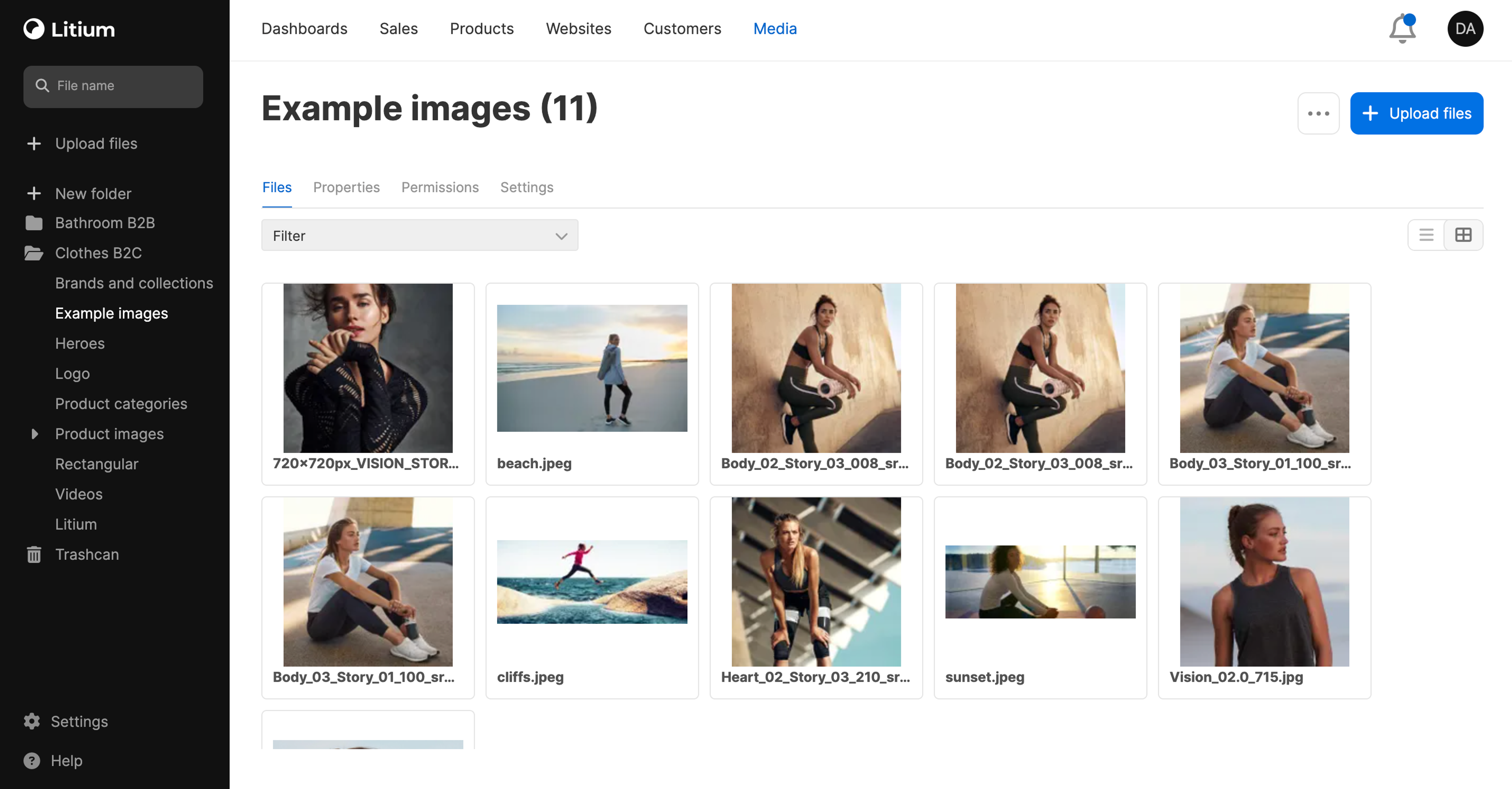Click the sunset.jpeg file name
1512x789 pixels.
coord(984,677)
